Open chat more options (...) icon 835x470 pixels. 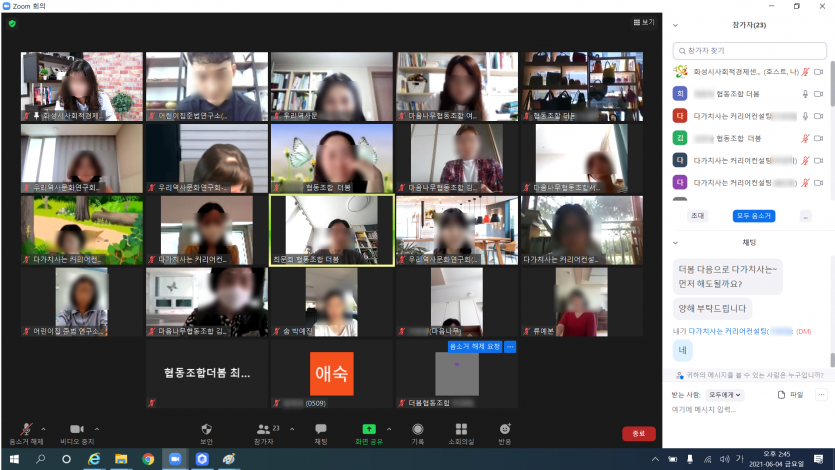[821, 395]
